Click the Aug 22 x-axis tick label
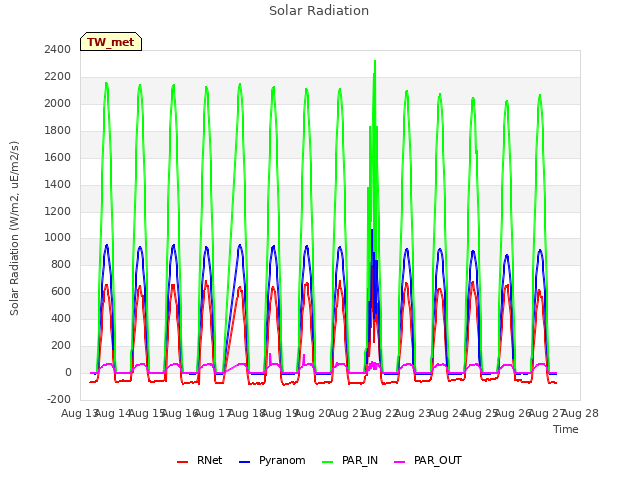 click(x=380, y=413)
